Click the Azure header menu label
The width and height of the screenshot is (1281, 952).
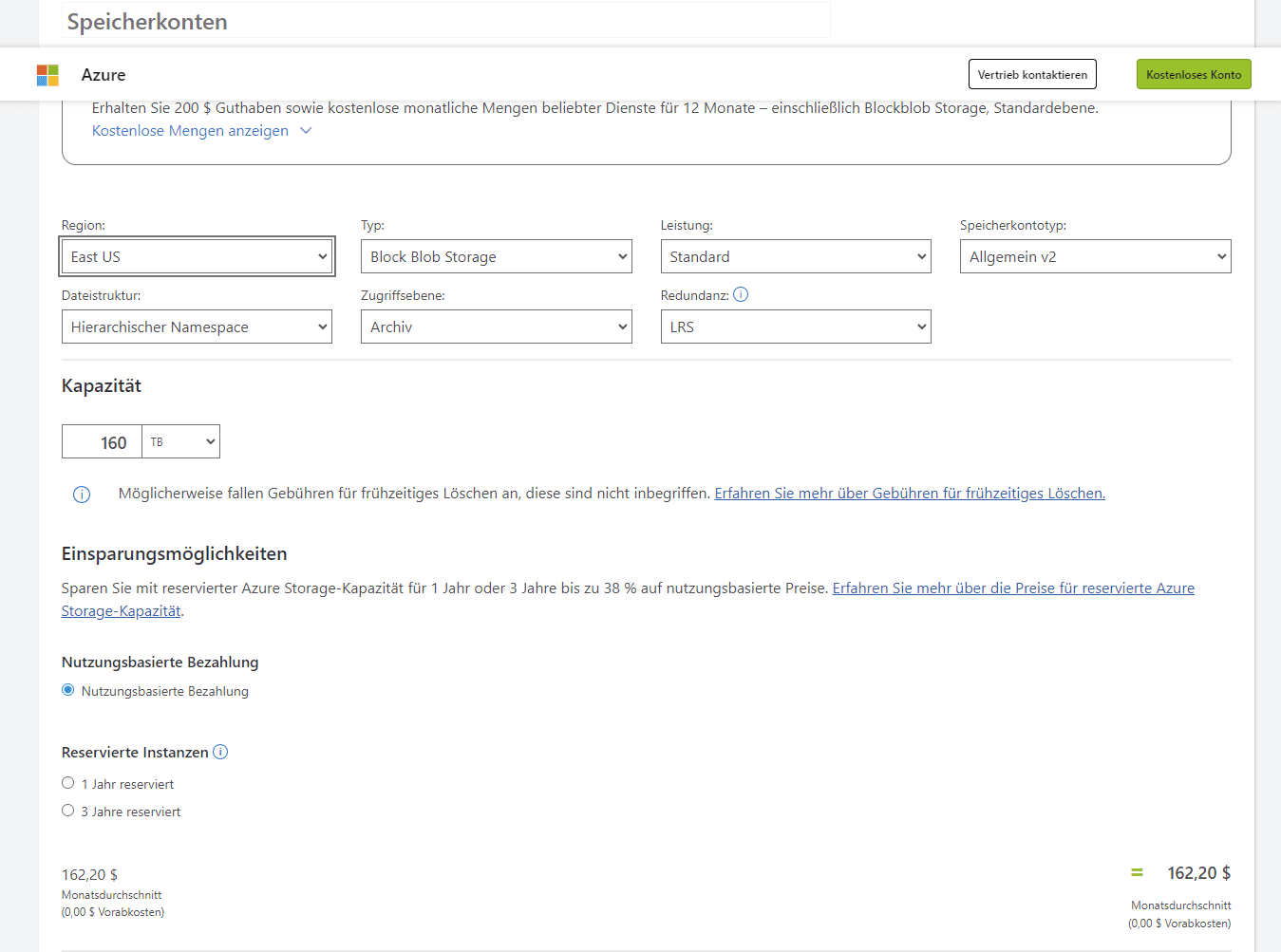104,75
